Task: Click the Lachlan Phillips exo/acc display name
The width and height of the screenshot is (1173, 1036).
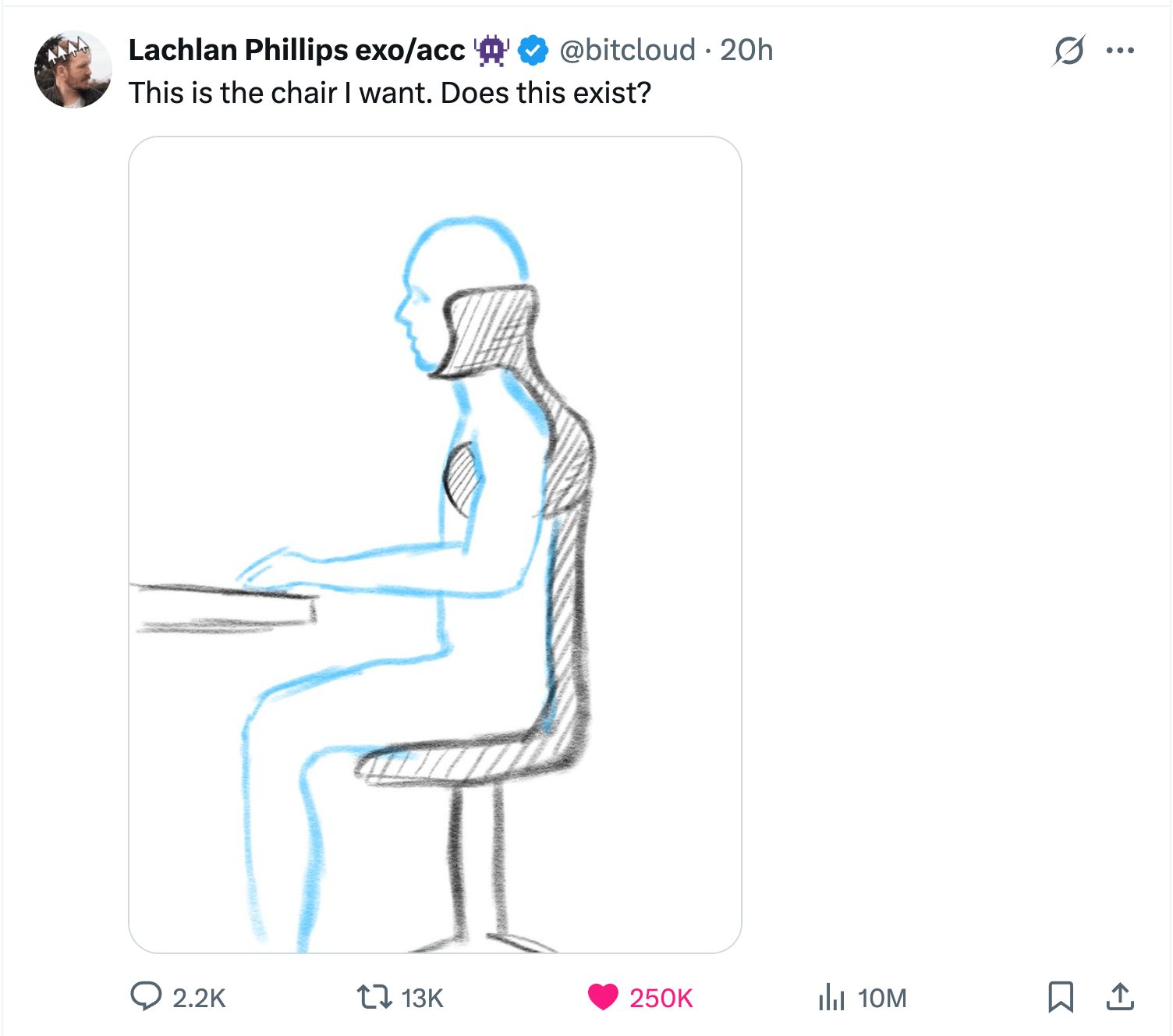Action: tap(296, 50)
